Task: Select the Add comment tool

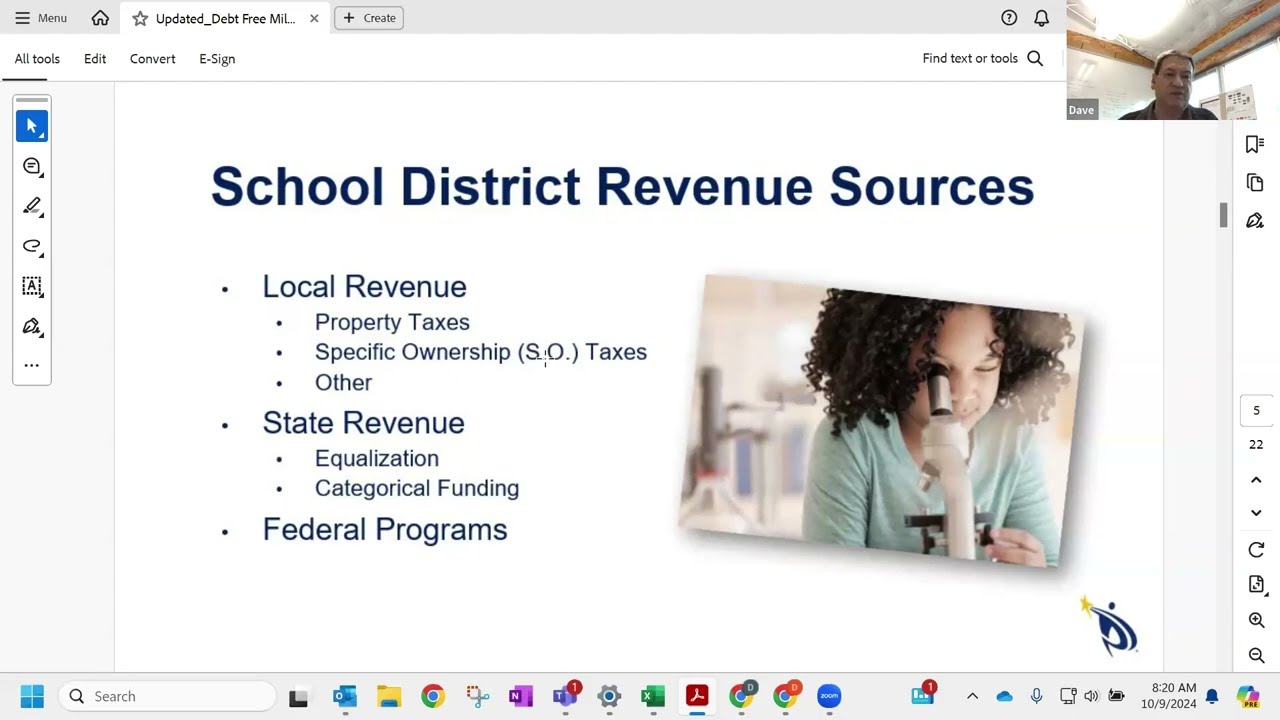Action: click(32, 166)
